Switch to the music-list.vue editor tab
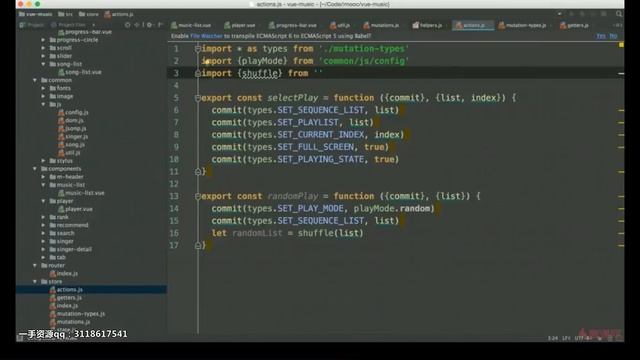Screen dimensions: 640x360 [x=191, y=25]
